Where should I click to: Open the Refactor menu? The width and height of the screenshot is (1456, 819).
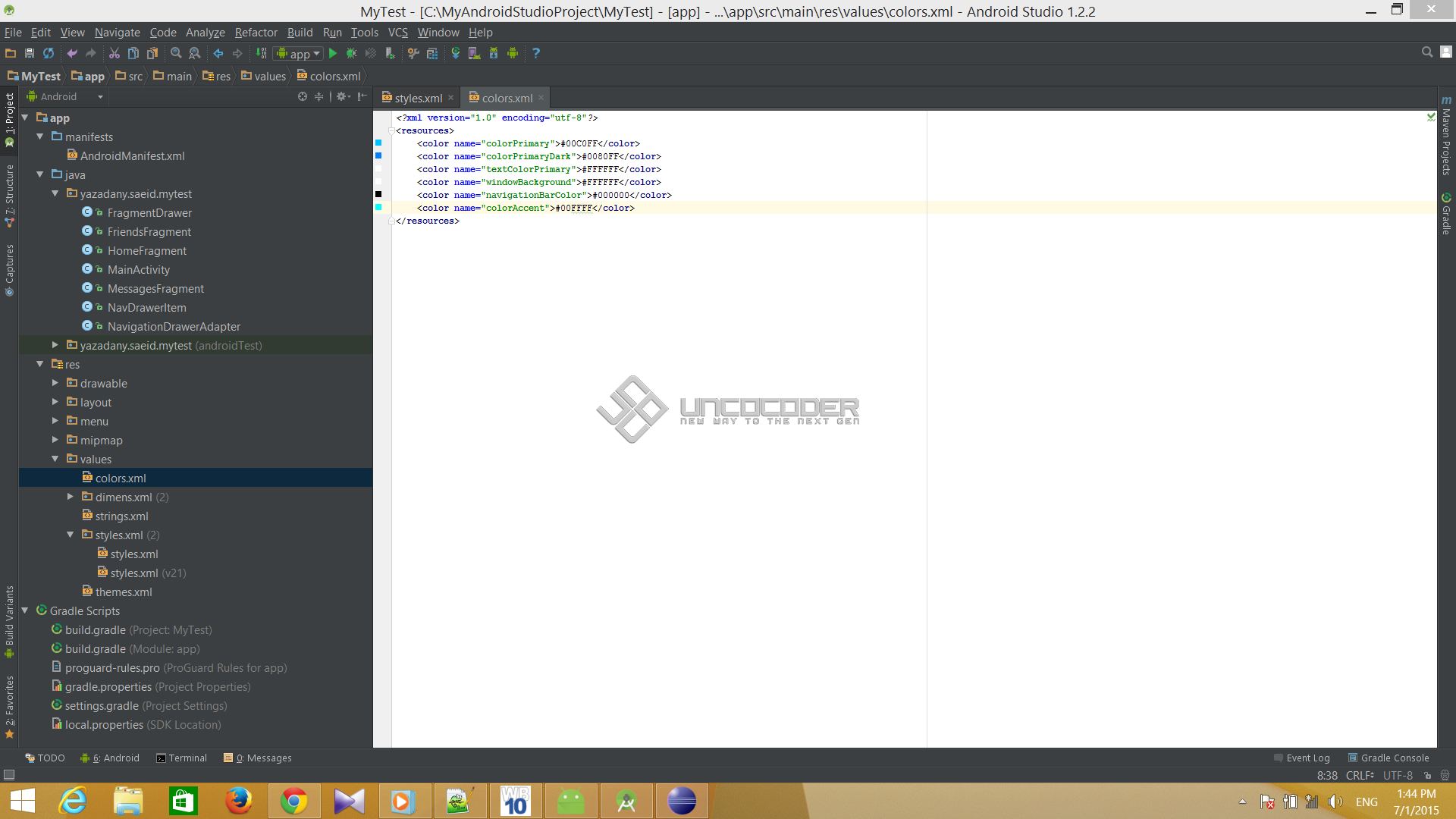coord(256,33)
